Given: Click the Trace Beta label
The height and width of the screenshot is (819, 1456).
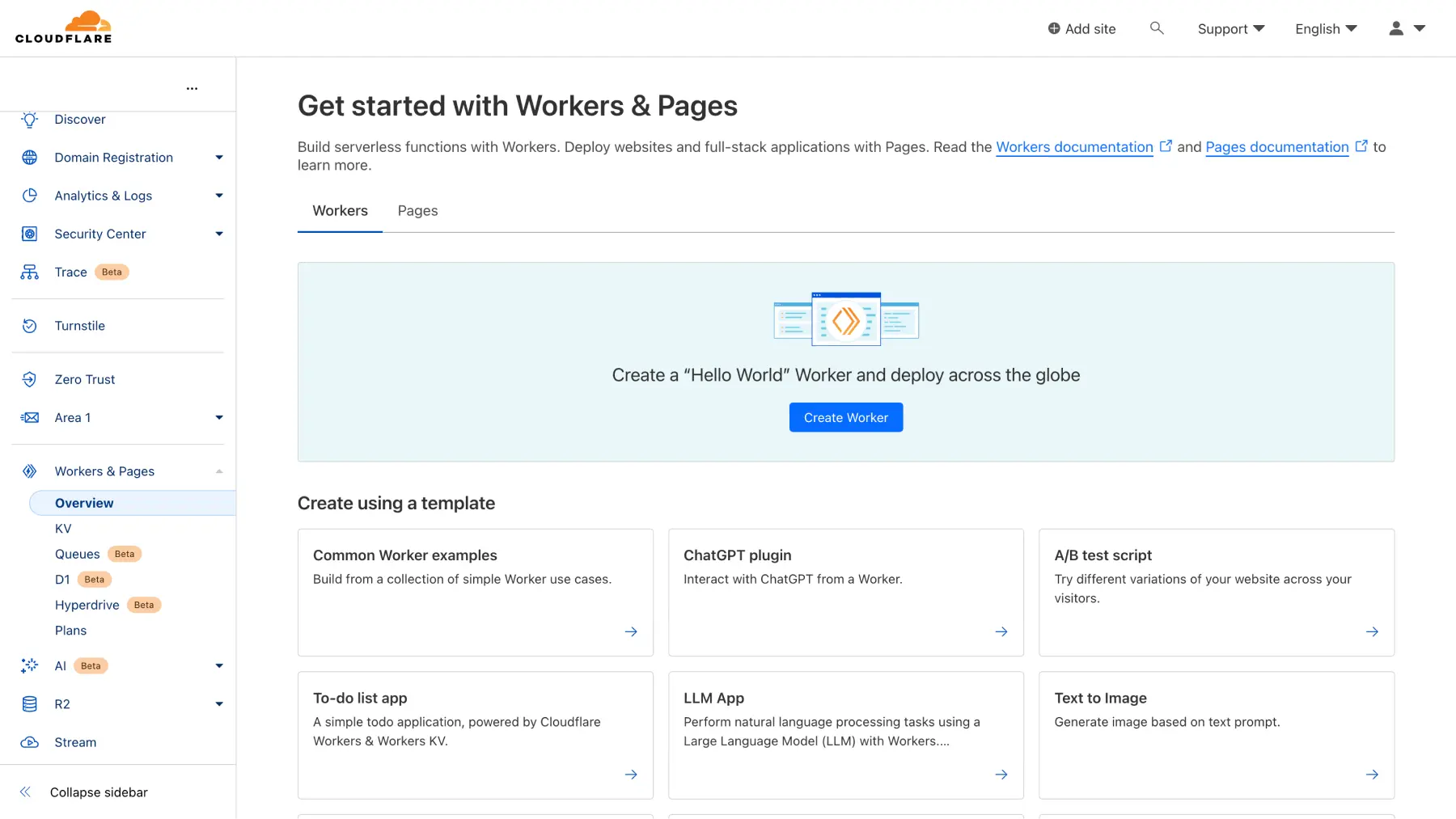Looking at the screenshot, I should click(112, 272).
